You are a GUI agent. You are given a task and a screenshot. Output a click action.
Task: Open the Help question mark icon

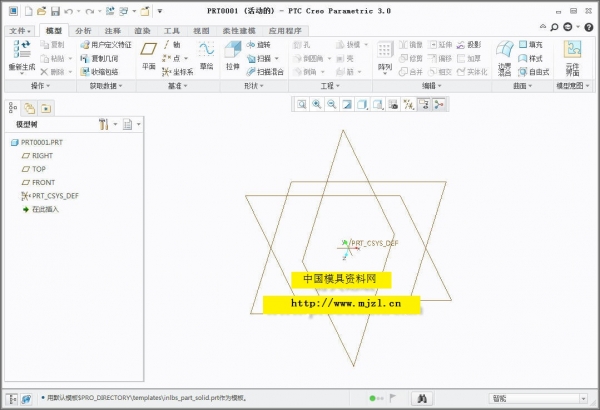pyautogui.click(x=589, y=27)
